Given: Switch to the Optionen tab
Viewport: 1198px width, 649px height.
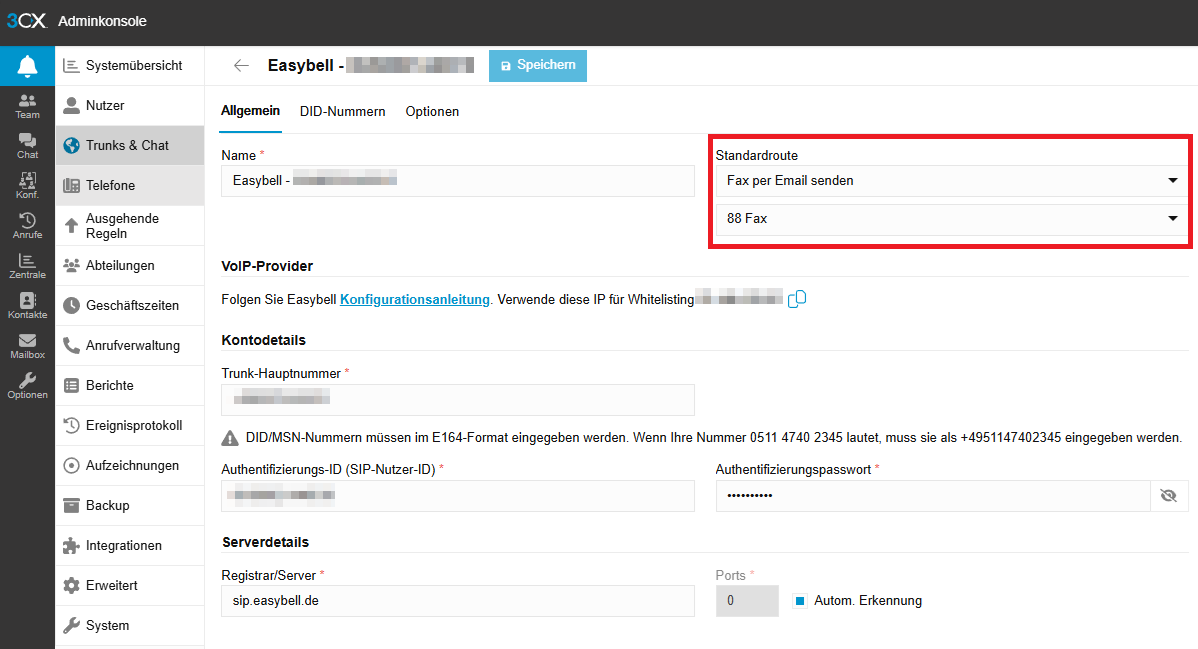Looking at the screenshot, I should point(432,112).
